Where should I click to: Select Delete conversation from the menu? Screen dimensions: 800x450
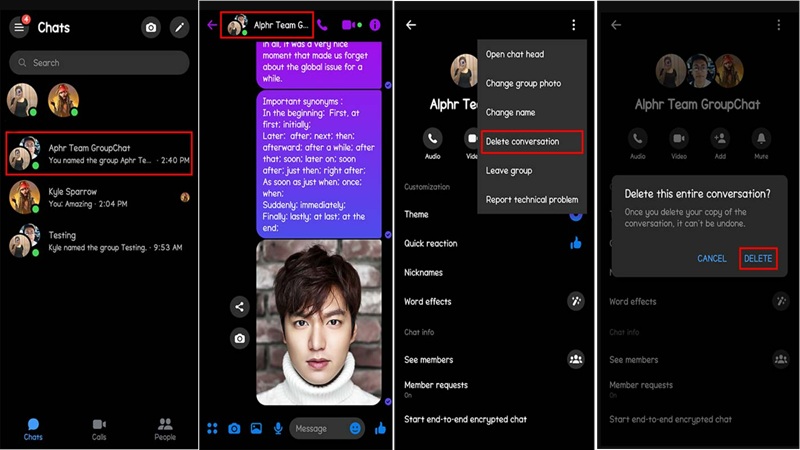pos(532,141)
